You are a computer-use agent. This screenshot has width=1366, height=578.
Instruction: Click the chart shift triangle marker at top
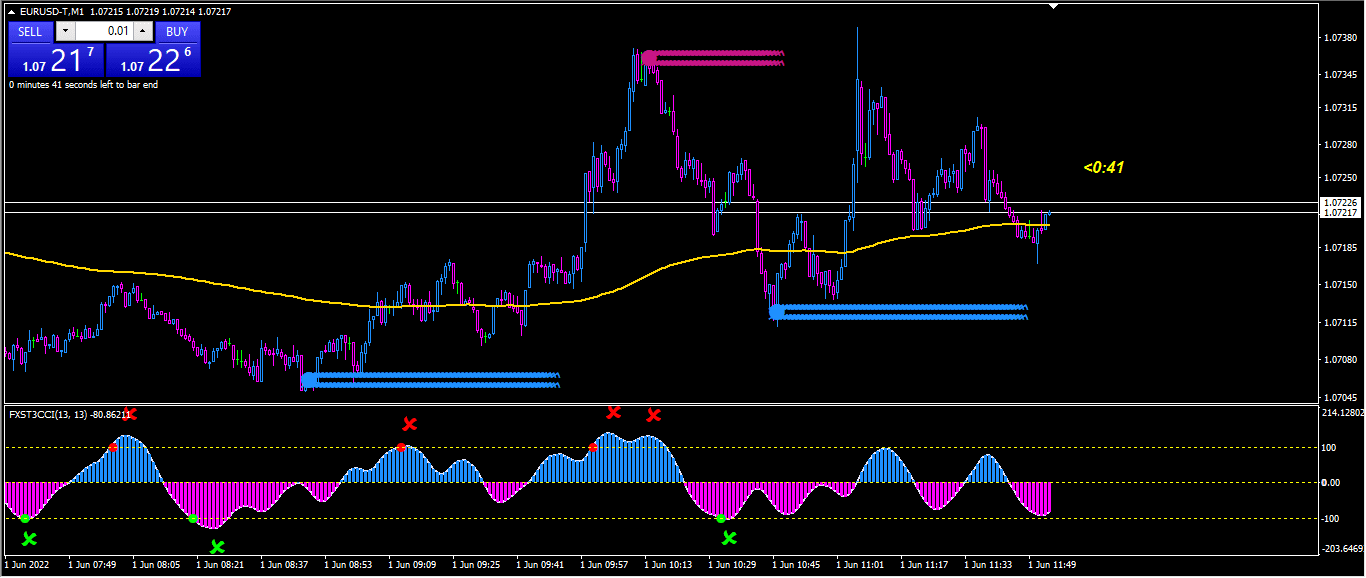click(1053, 6)
